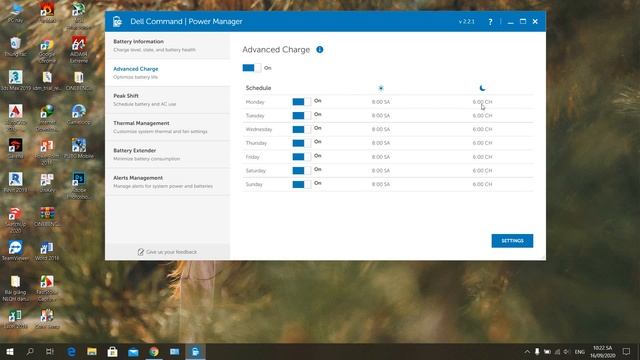Select 3ds Max 2019 desktop icon

tap(16, 80)
